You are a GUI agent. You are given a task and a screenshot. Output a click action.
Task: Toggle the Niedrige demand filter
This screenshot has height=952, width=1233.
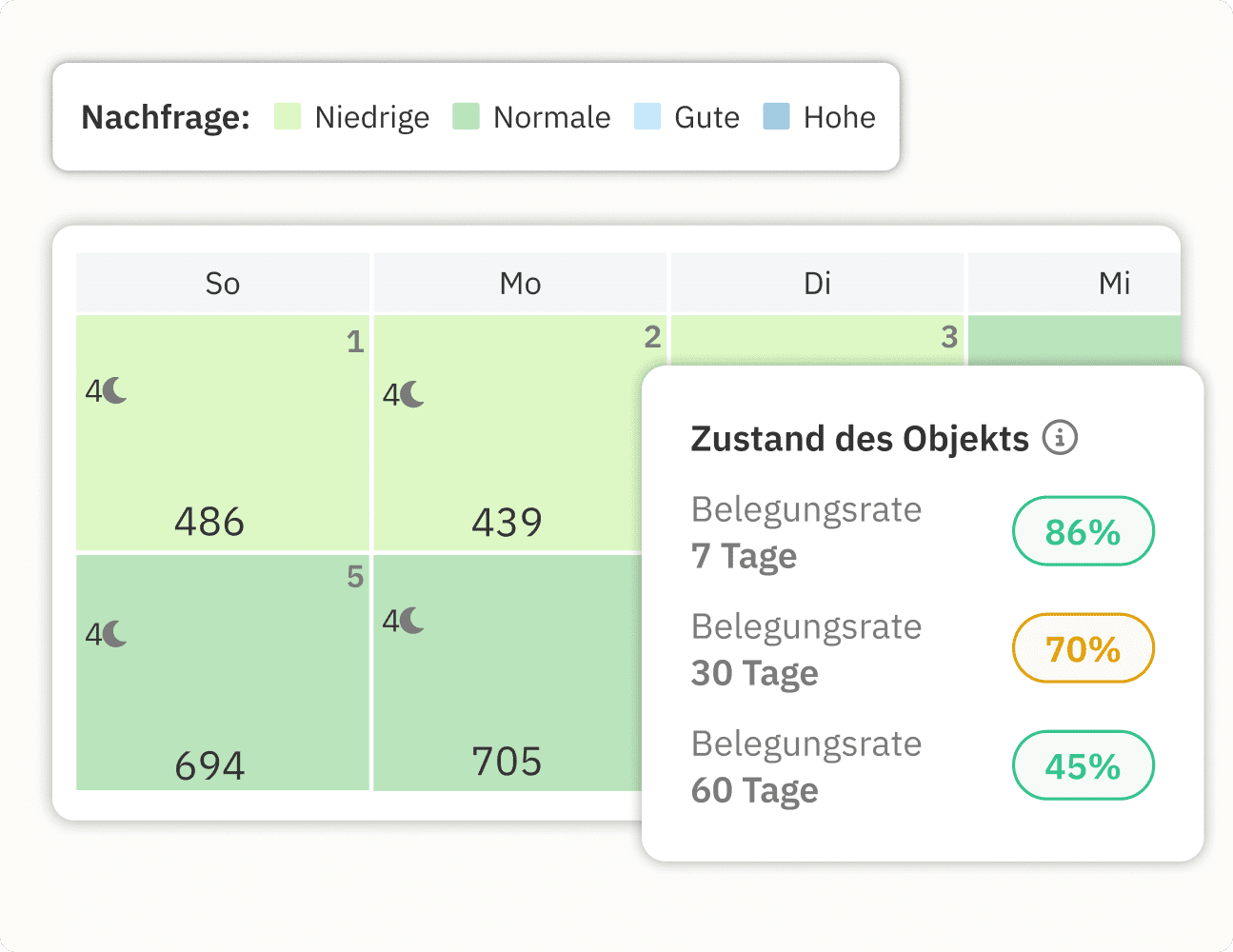point(287,117)
